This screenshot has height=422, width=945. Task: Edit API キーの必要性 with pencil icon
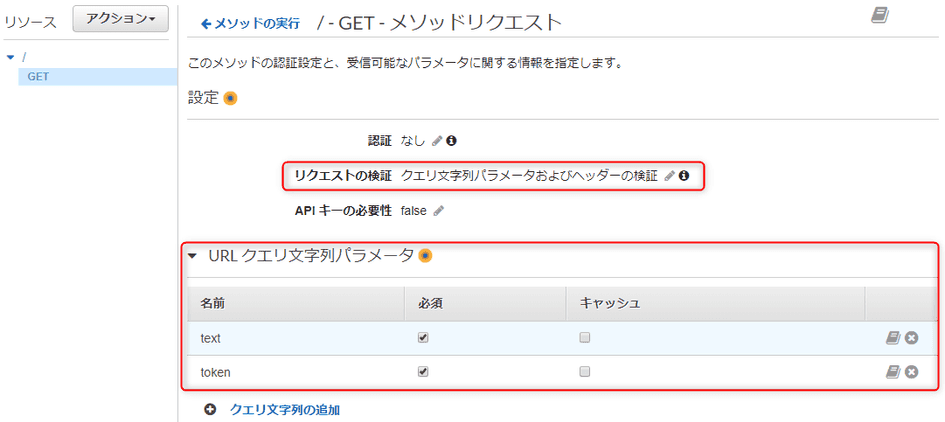point(439,211)
